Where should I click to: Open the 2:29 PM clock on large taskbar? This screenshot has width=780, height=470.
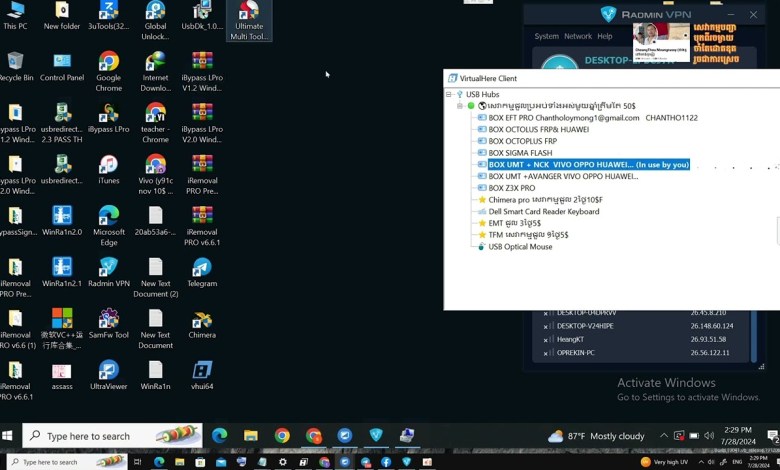pos(738,436)
